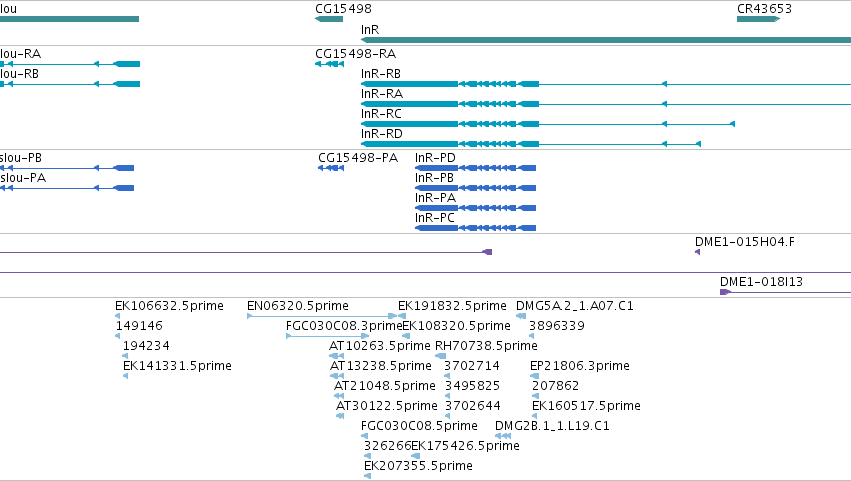Screen dimensions: 851x481
Task: Click the DME1-018I13 clone label
Action: [761, 282]
